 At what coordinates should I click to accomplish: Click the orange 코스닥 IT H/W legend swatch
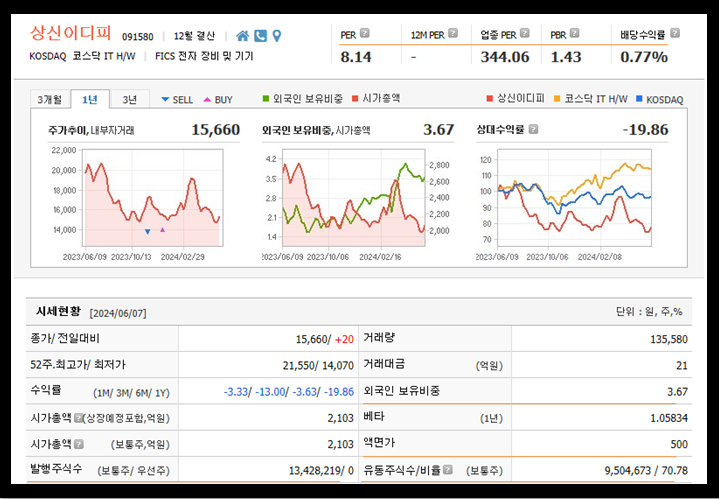[x=557, y=99]
